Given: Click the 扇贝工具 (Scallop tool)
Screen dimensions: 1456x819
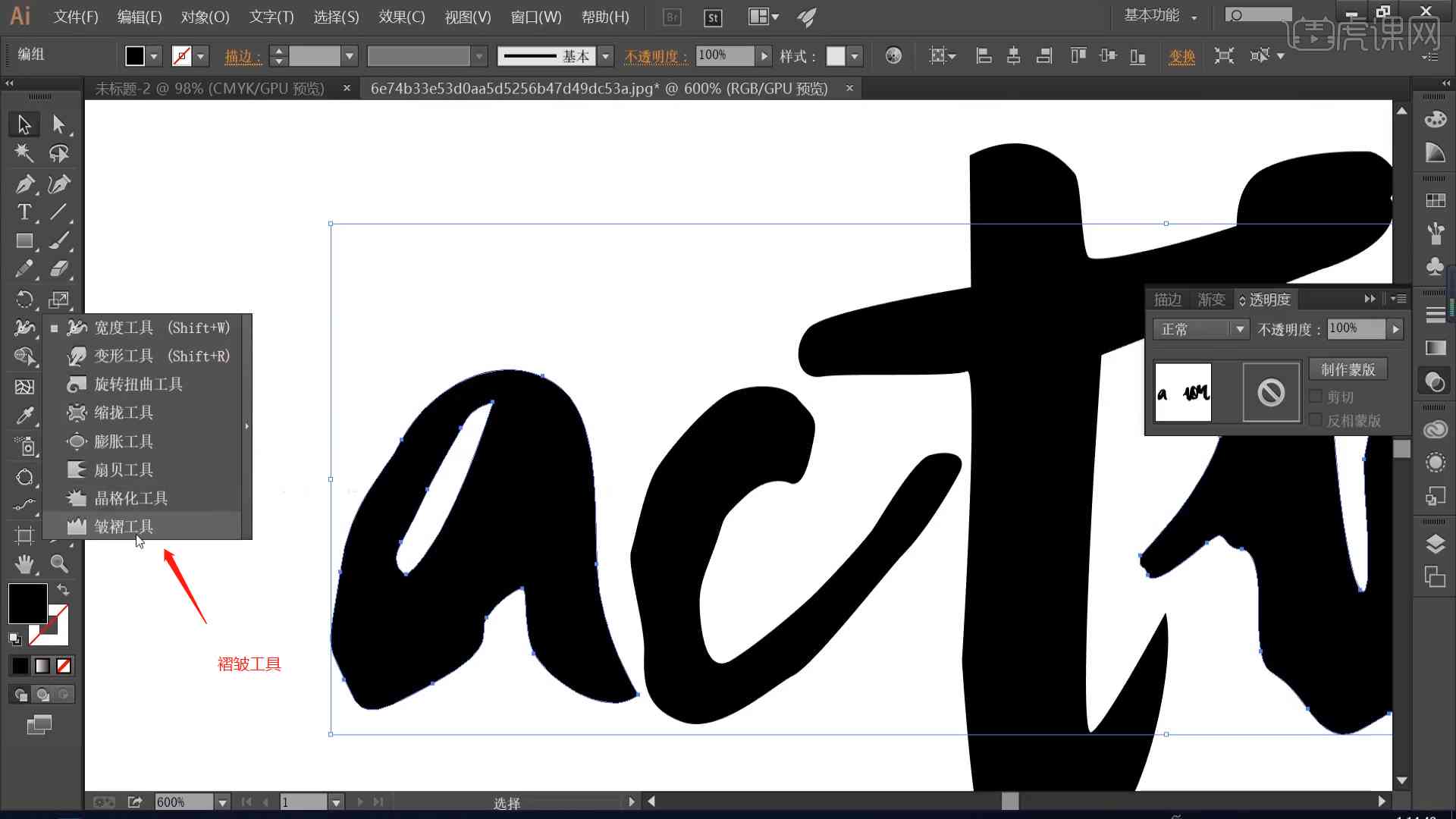Looking at the screenshot, I should coord(123,469).
